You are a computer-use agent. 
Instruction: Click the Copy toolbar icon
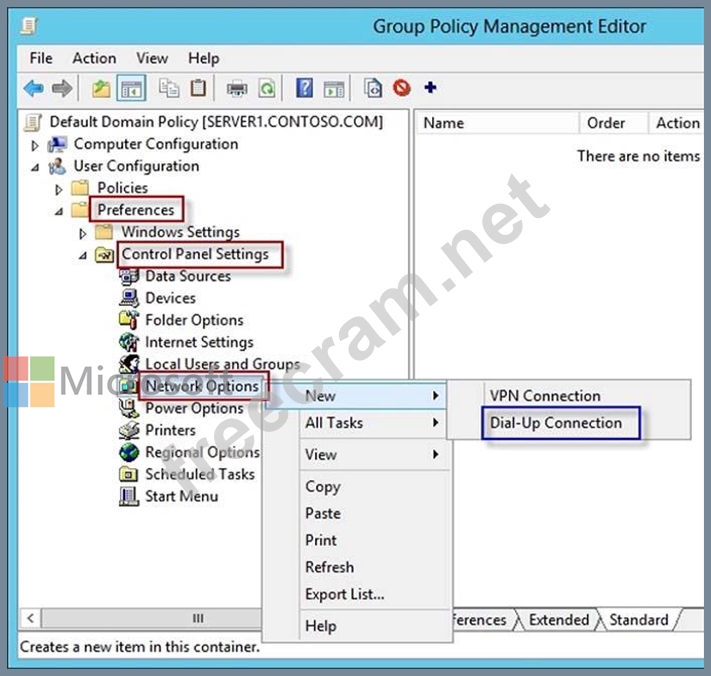(x=169, y=88)
